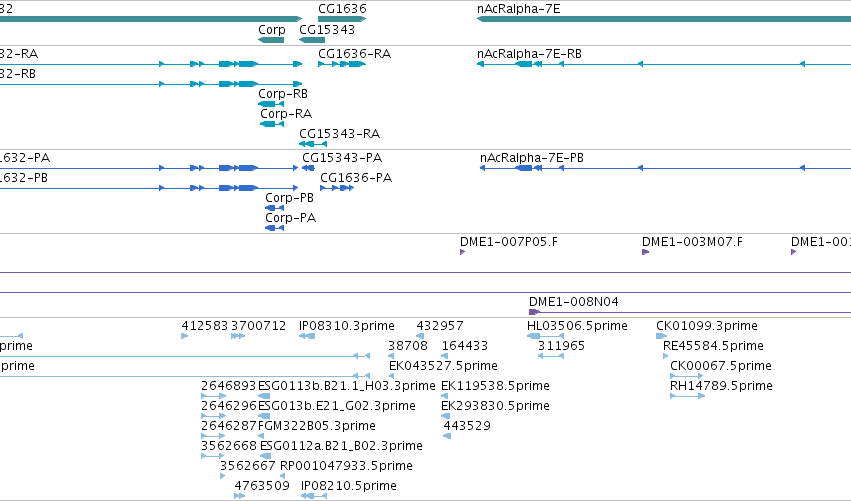Click the IP08210.5prime EST glyph

coord(314,496)
